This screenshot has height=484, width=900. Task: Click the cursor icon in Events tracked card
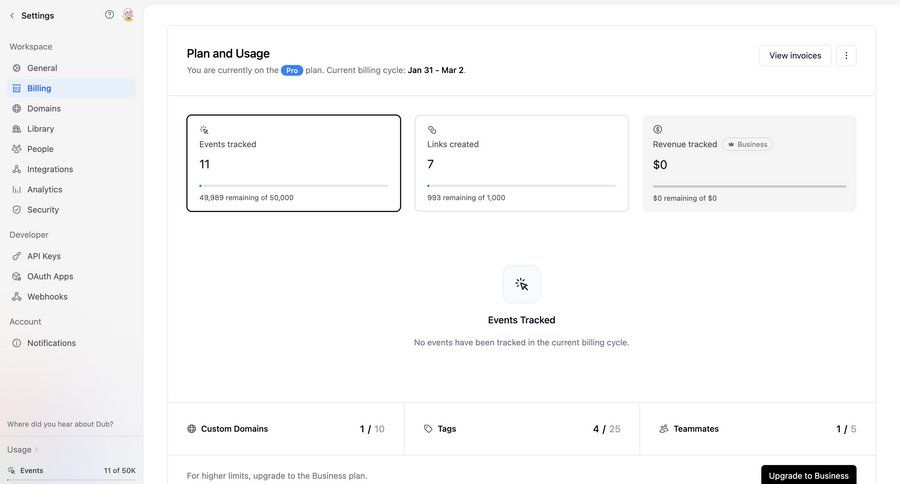coord(204,130)
